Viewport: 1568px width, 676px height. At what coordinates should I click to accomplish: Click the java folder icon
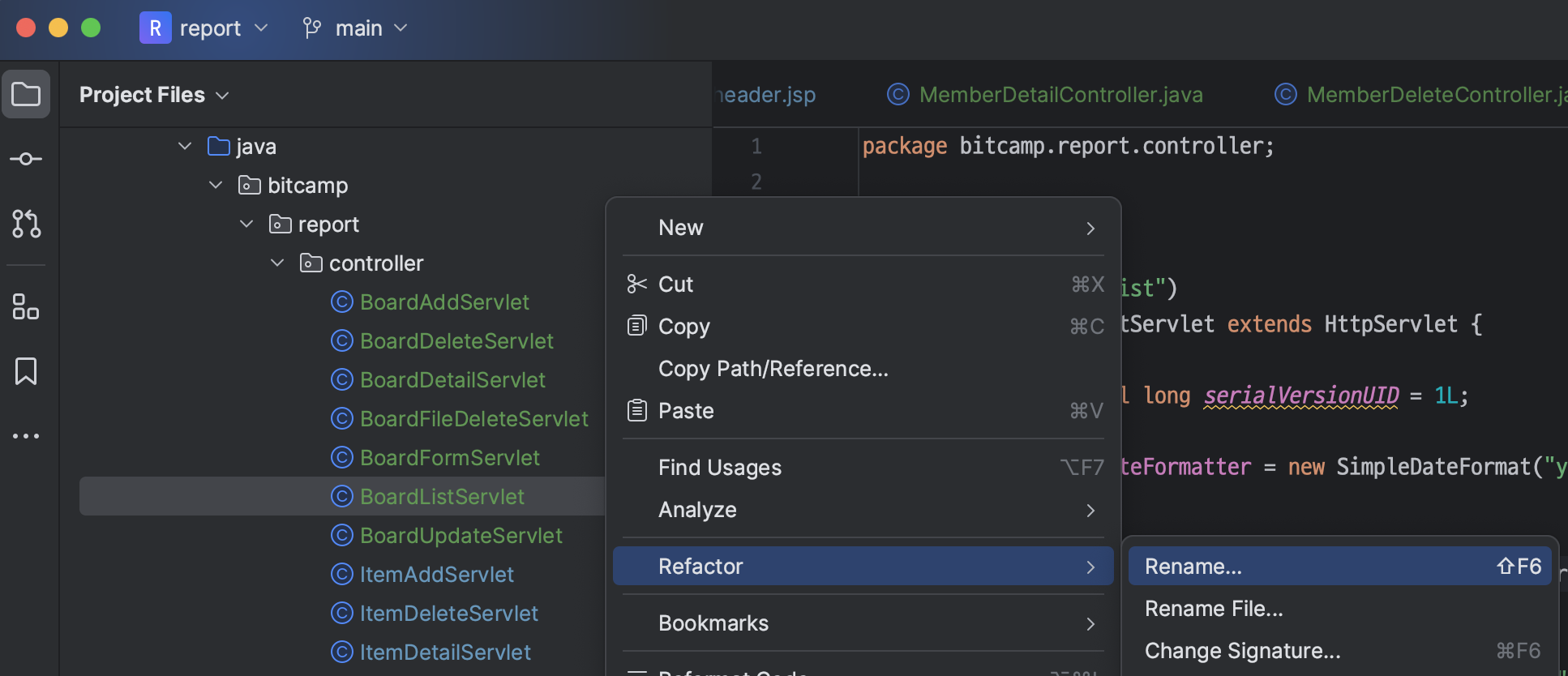click(219, 146)
